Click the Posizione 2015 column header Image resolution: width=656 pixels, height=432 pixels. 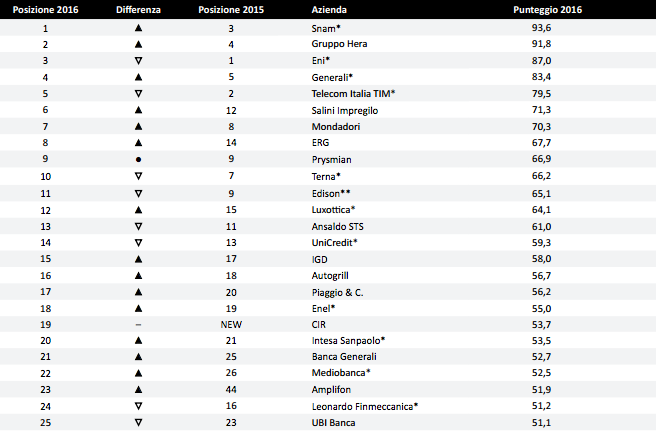(231, 10)
